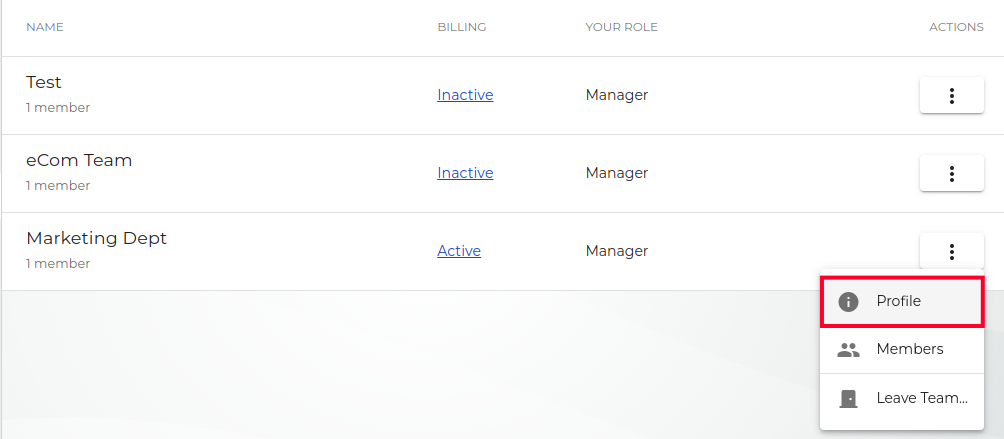The image size is (1004, 439).
Task: Click the ACTIONS column header
Action: click(956, 28)
